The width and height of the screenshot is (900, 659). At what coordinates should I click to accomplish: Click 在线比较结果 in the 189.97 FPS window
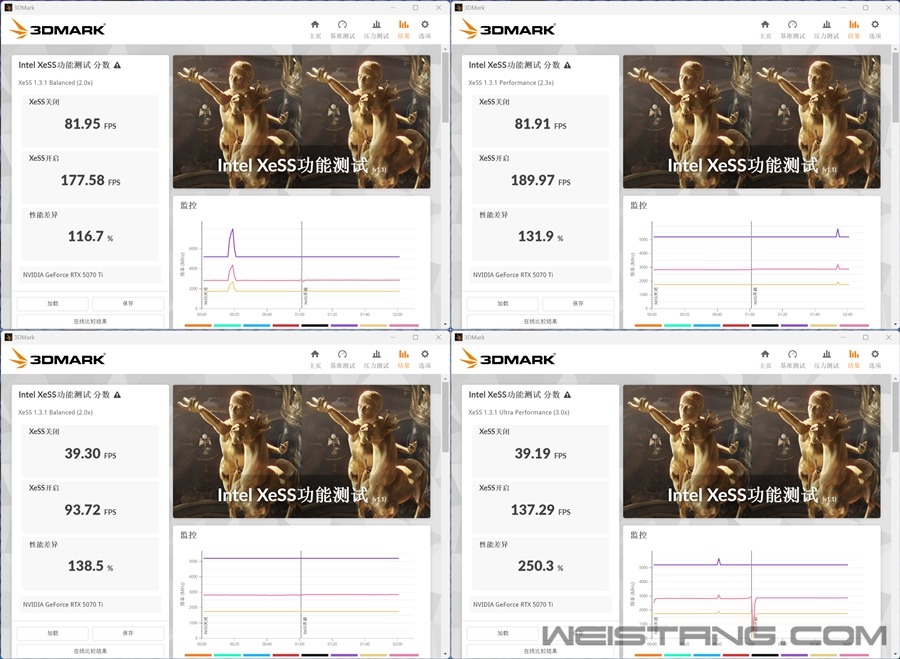(x=540, y=321)
